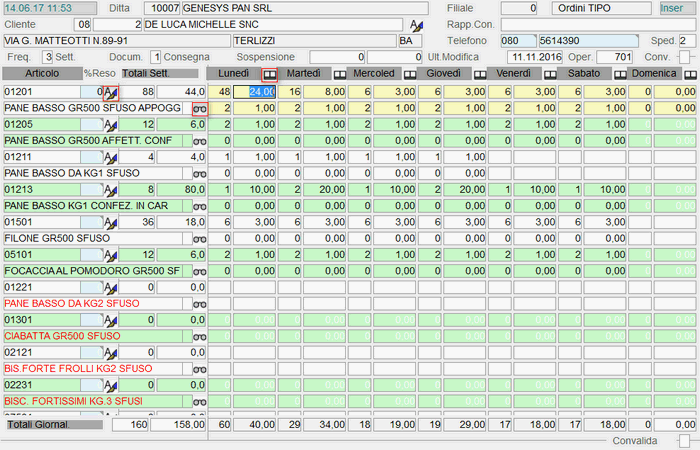The image size is (700, 450).
Task: Click the book icon next to Giovedì header
Action: coord(480,75)
